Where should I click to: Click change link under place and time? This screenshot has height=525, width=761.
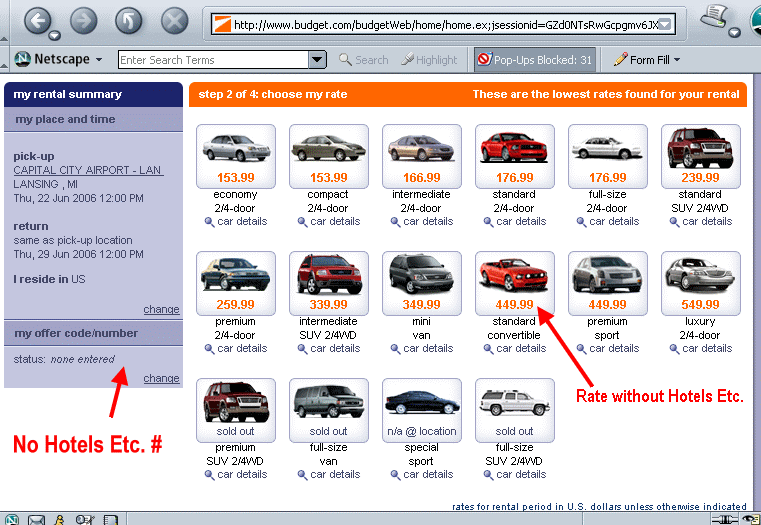161,309
